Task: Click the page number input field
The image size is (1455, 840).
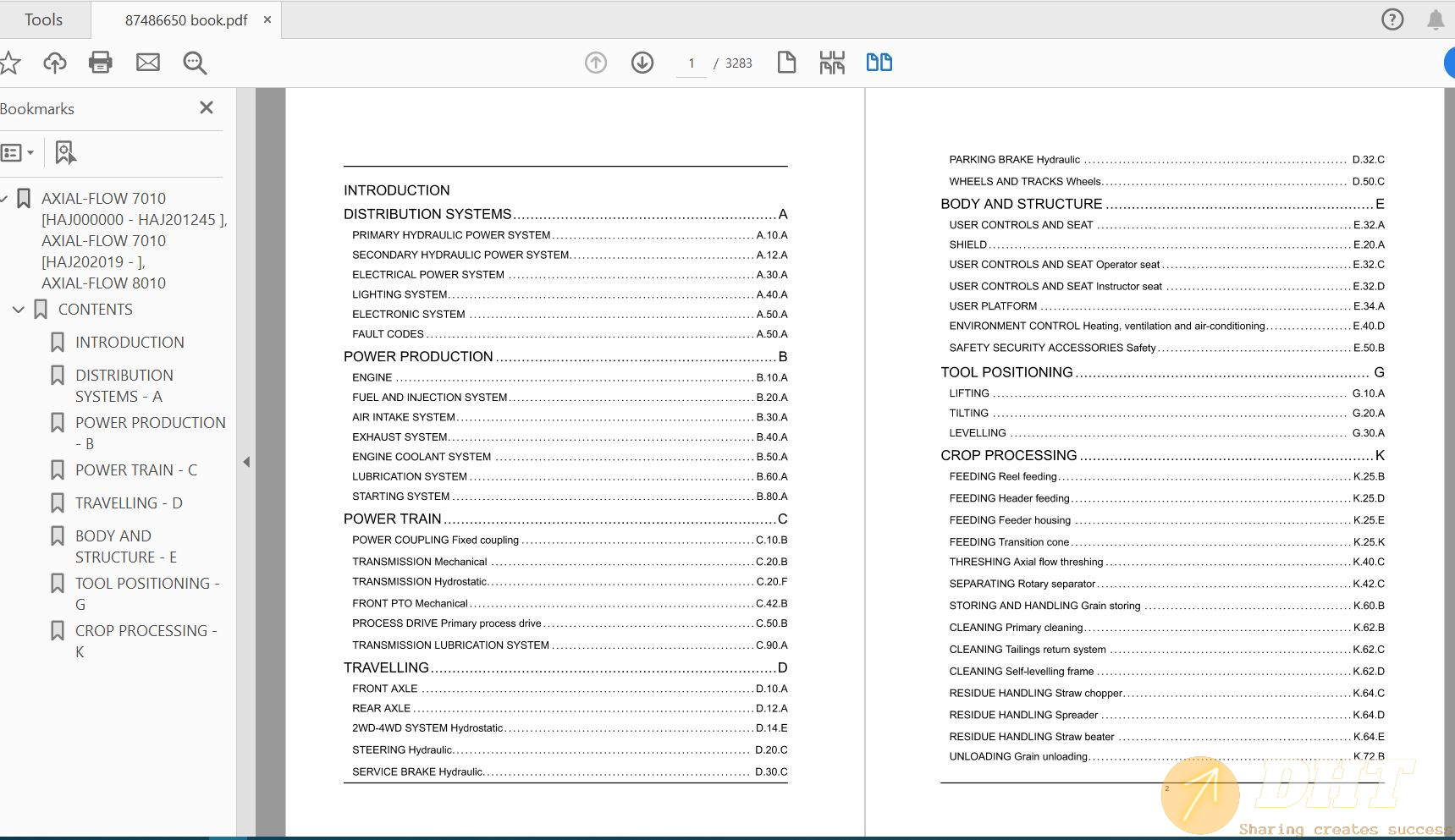Action: pyautogui.click(x=692, y=63)
